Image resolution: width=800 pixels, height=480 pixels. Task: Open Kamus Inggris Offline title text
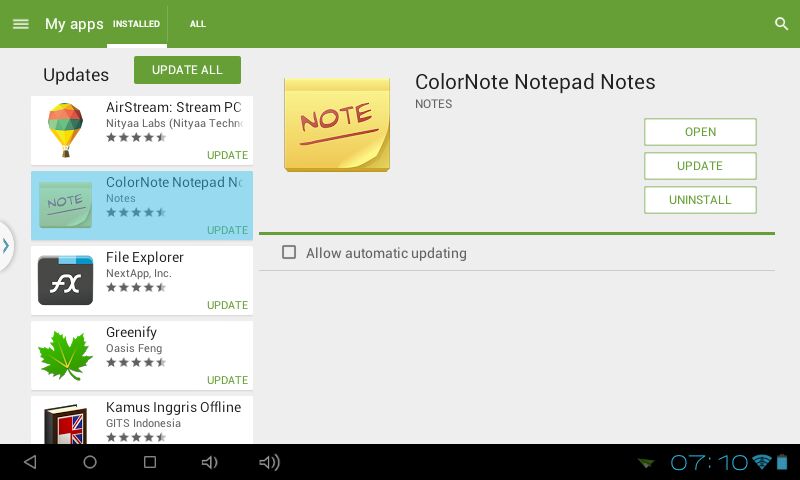tap(173, 407)
